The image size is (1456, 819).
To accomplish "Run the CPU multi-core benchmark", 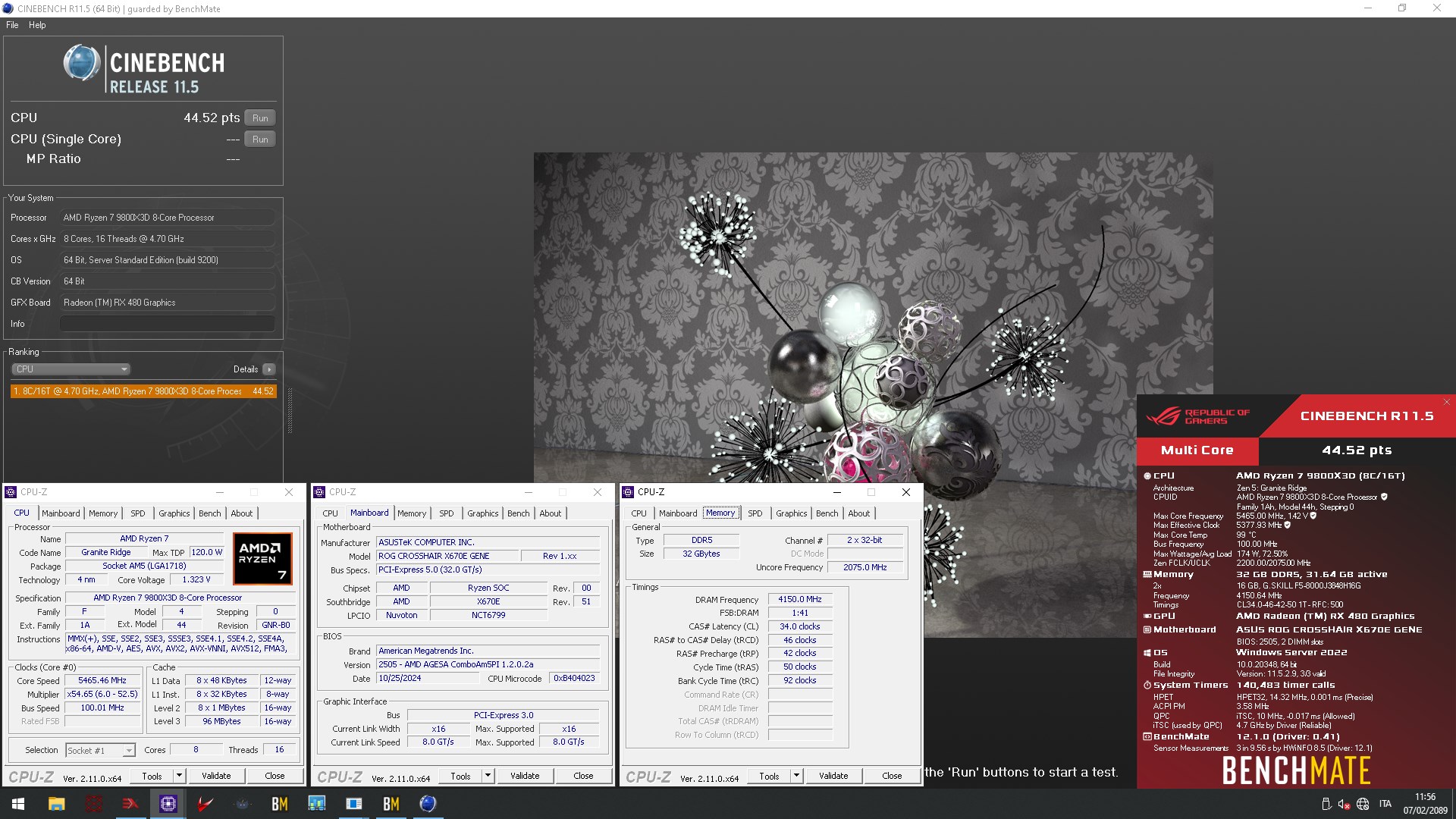I will tap(260, 118).
